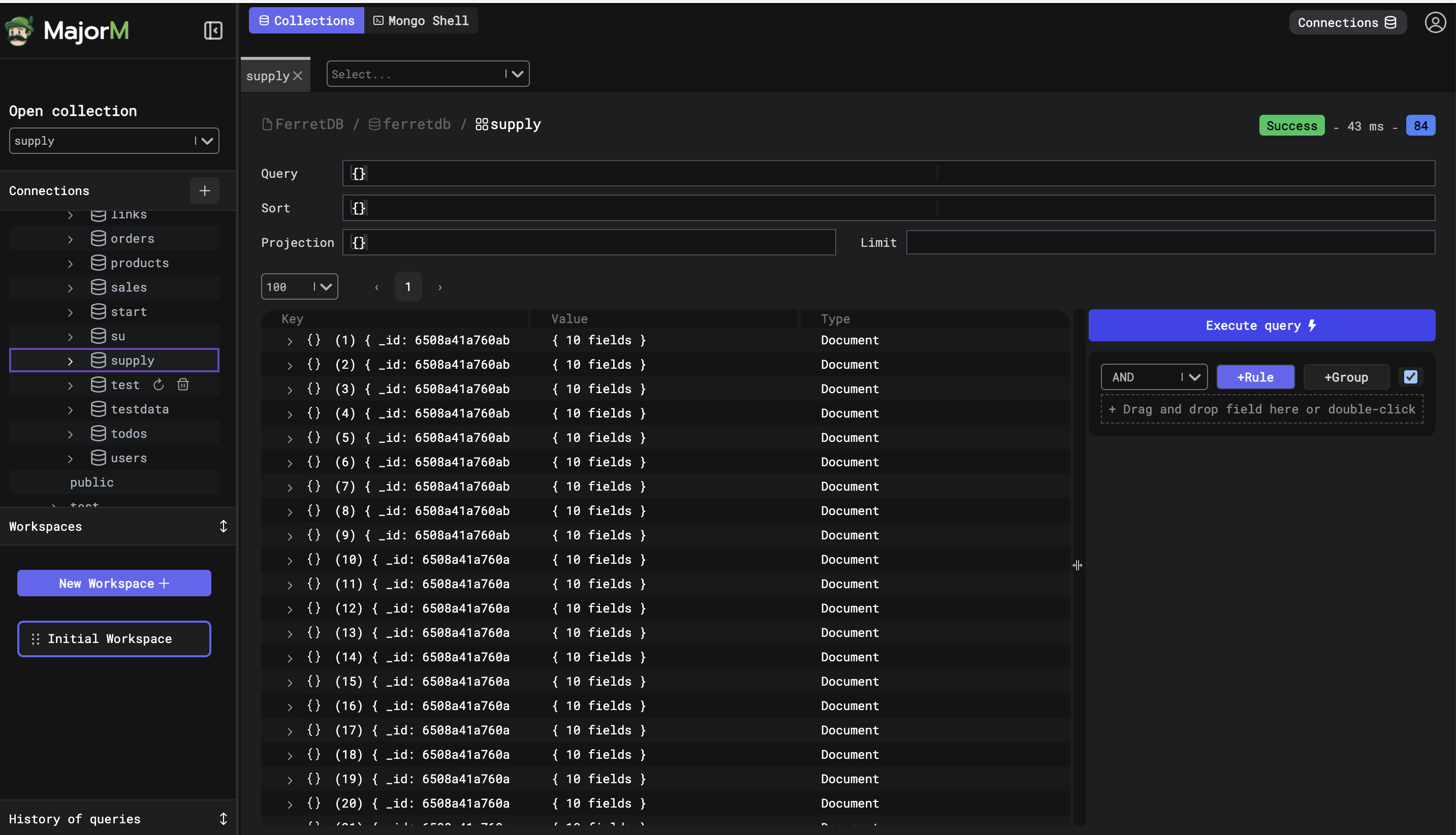The height and width of the screenshot is (835, 1456).
Task: Disable the query rule group checkbox
Action: pos(1411,377)
